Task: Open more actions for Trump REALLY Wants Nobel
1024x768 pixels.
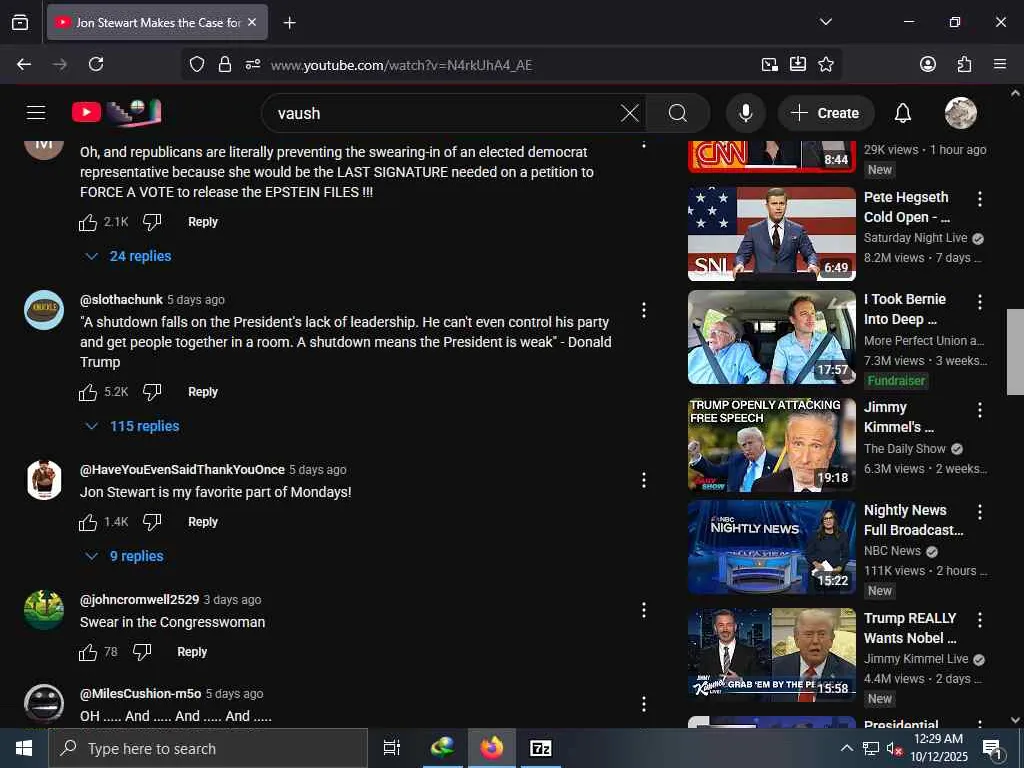Action: click(x=980, y=619)
